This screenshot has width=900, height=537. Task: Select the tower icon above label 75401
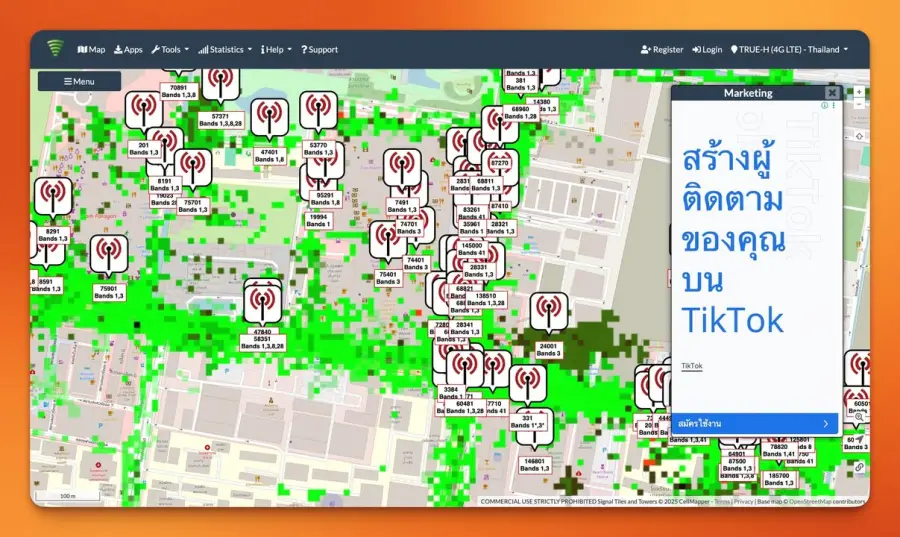click(x=388, y=240)
